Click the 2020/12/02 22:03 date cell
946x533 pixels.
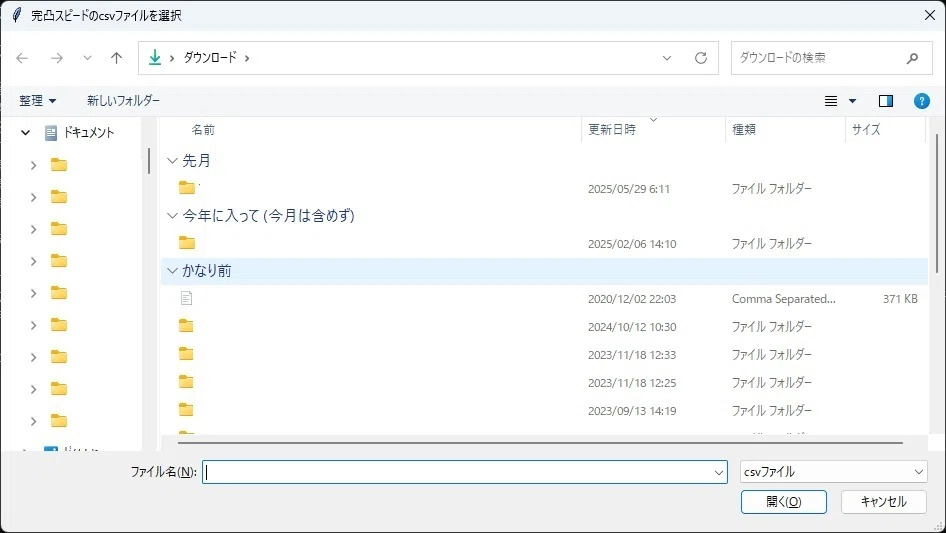pos(632,299)
